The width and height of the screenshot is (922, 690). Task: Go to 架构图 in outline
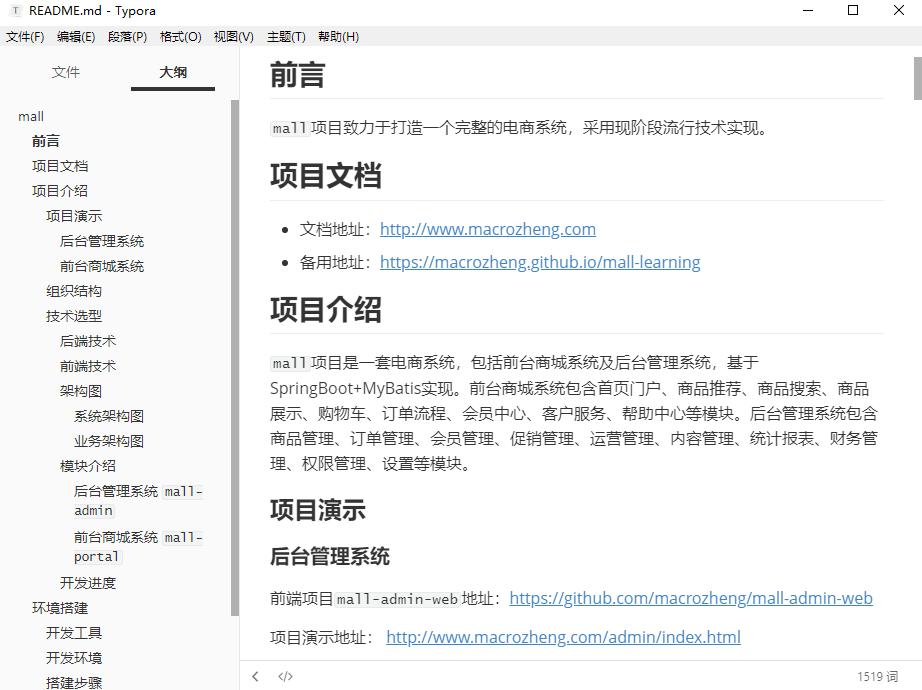[81, 391]
